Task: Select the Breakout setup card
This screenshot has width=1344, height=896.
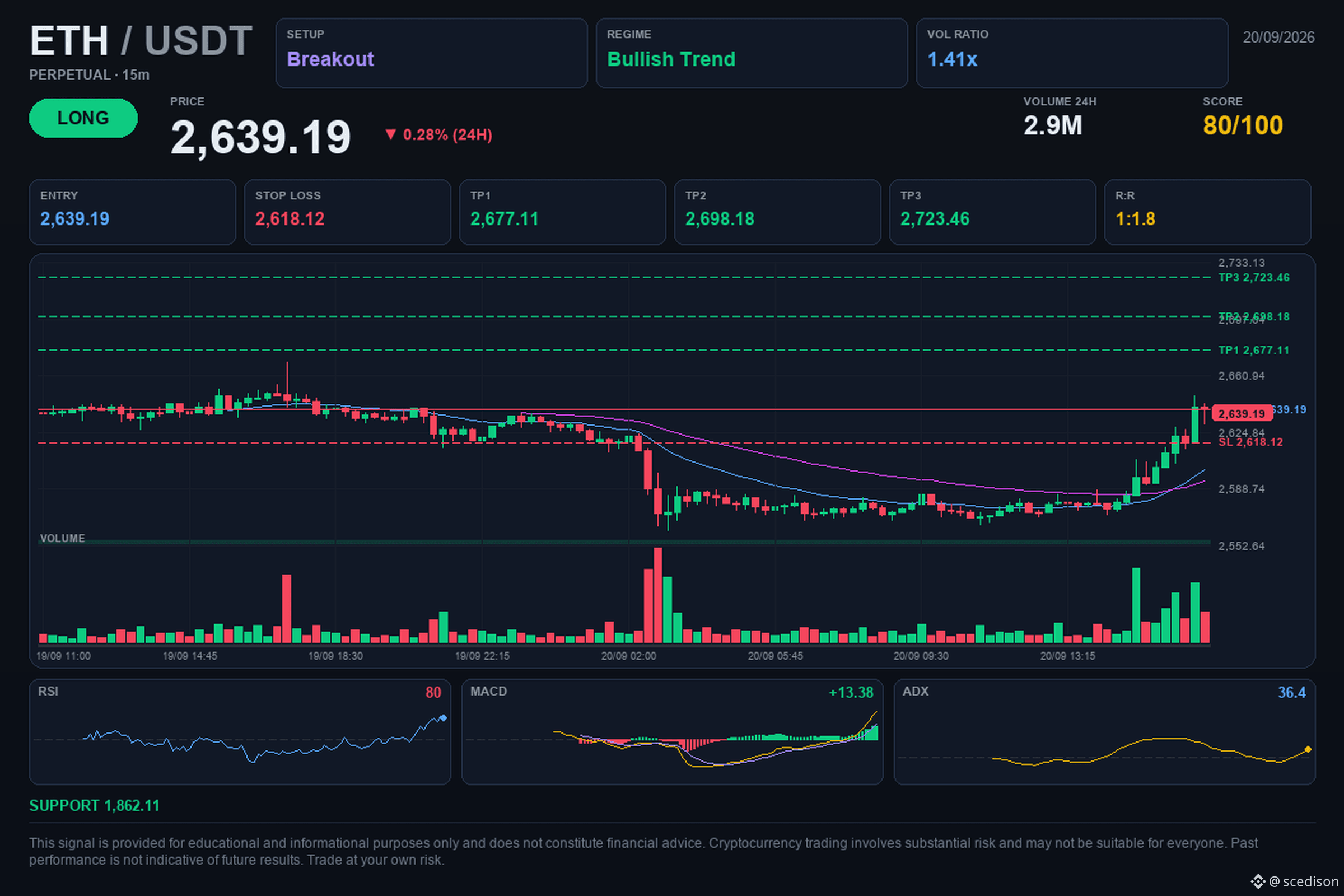Action: click(x=431, y=53)
